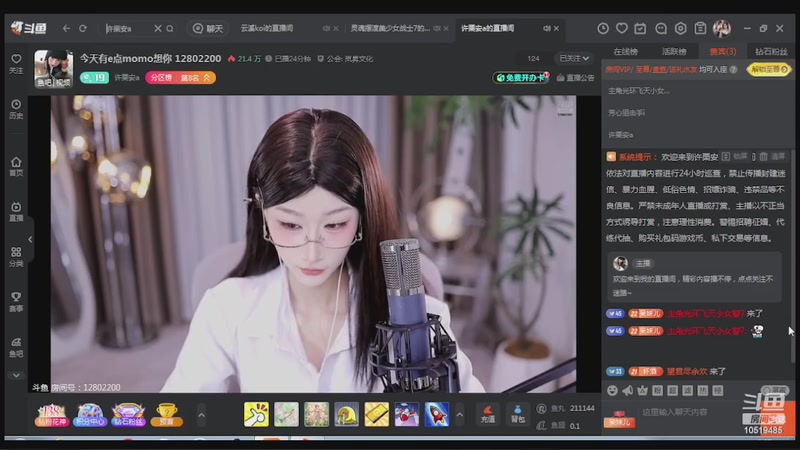Open 鱼吧 in the left sidebar
Viewport: 800px width, 450px height.
[x=16, y=347]
